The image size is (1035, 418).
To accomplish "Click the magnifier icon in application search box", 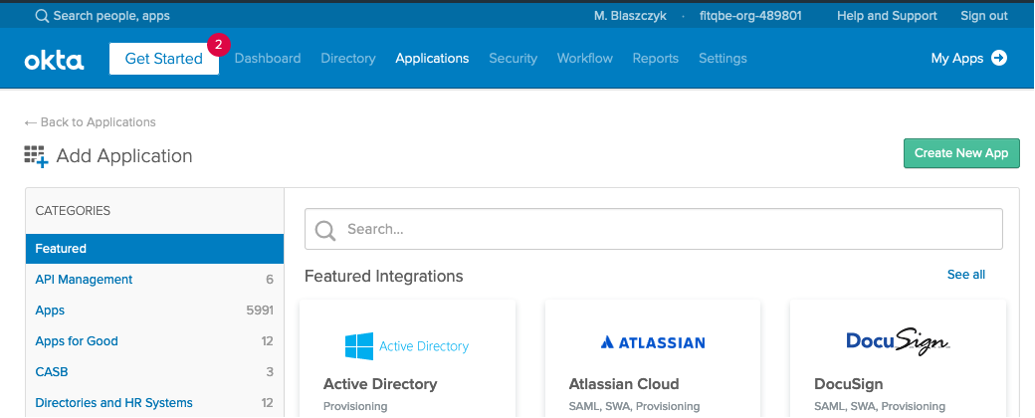I will click(325, 230).
